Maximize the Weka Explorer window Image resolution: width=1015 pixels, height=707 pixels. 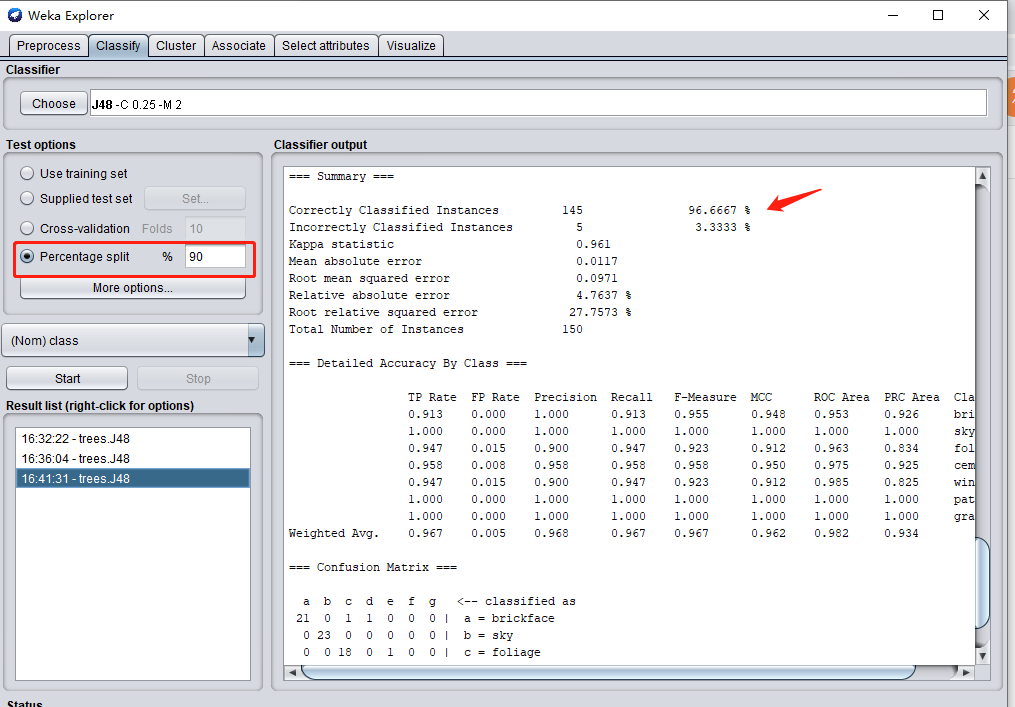pyautogui.click(x=938, y=15)
